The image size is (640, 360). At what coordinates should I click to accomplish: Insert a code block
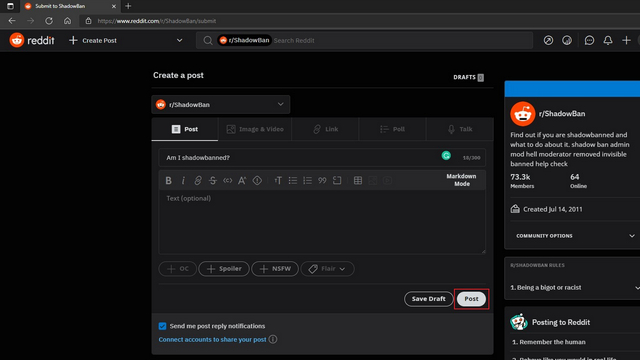337,180
